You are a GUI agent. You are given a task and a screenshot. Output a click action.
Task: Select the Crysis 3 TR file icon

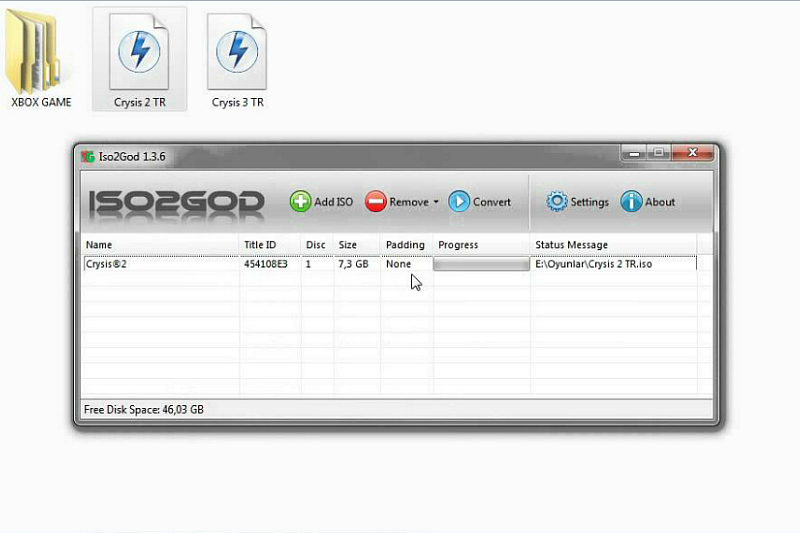237,52
